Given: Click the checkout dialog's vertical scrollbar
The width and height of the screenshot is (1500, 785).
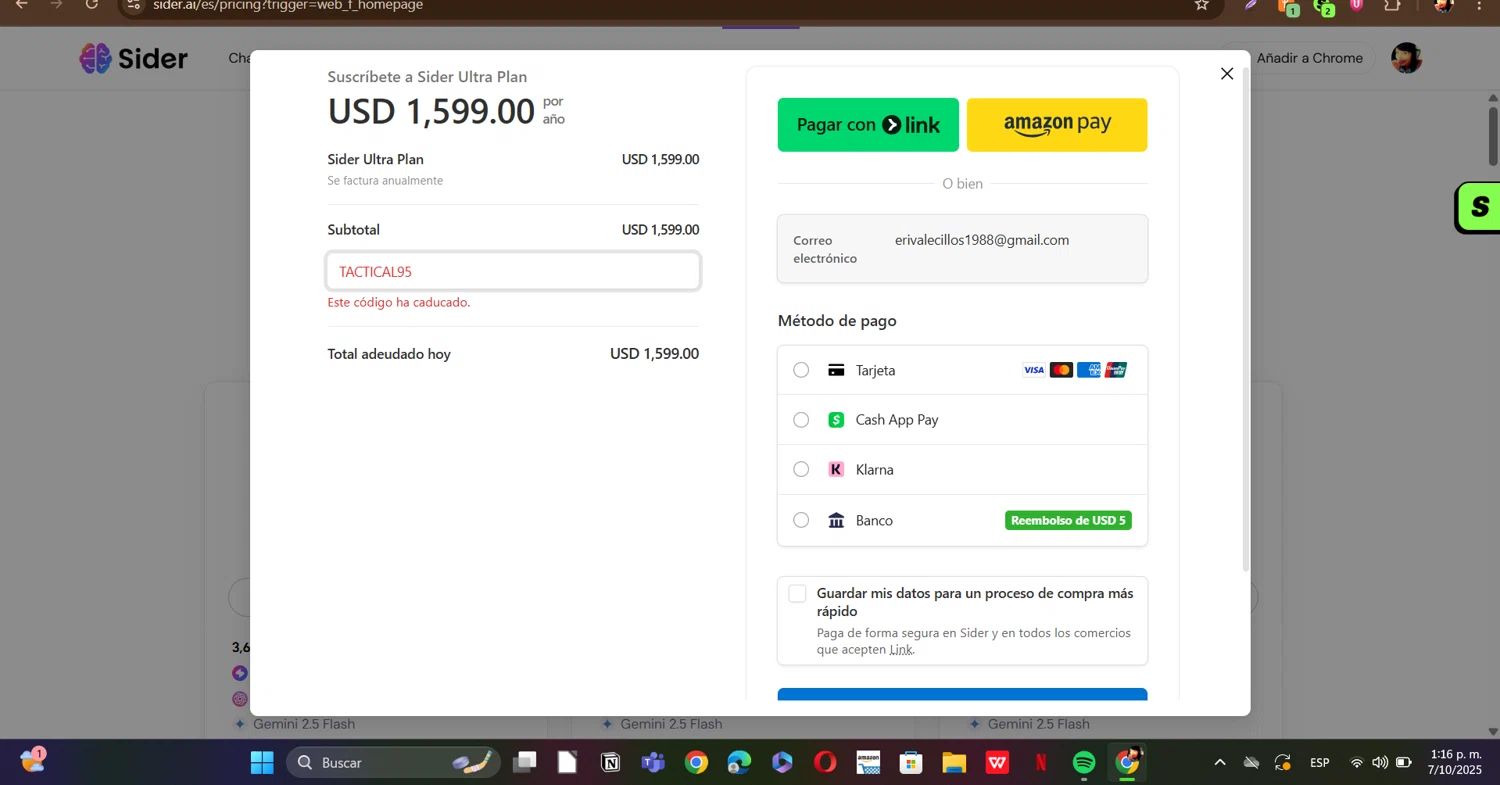Looking at the screenshot, I should (1245, 320).
